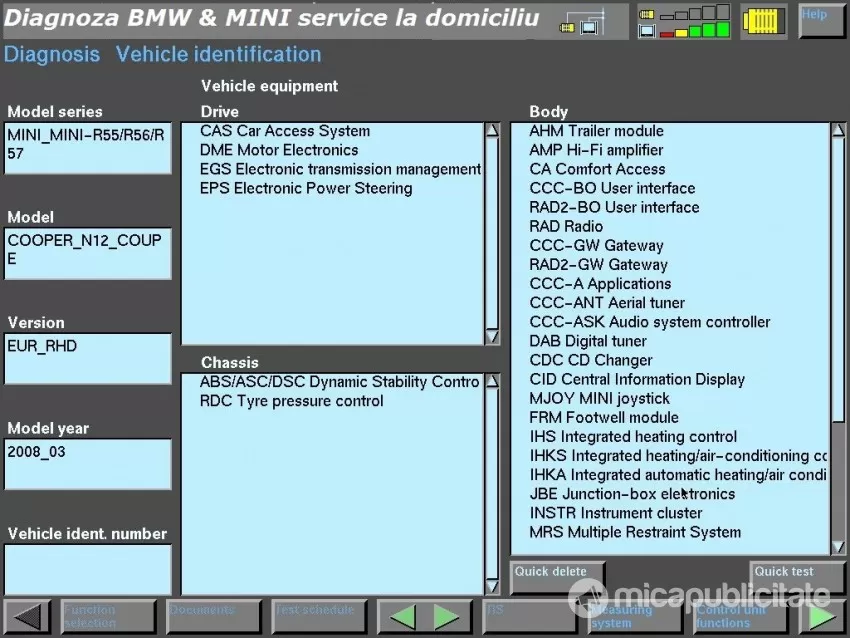This screenshot has height=638, width=850.
Task: Open Control unit functions
Action: [x=740, y=616]
